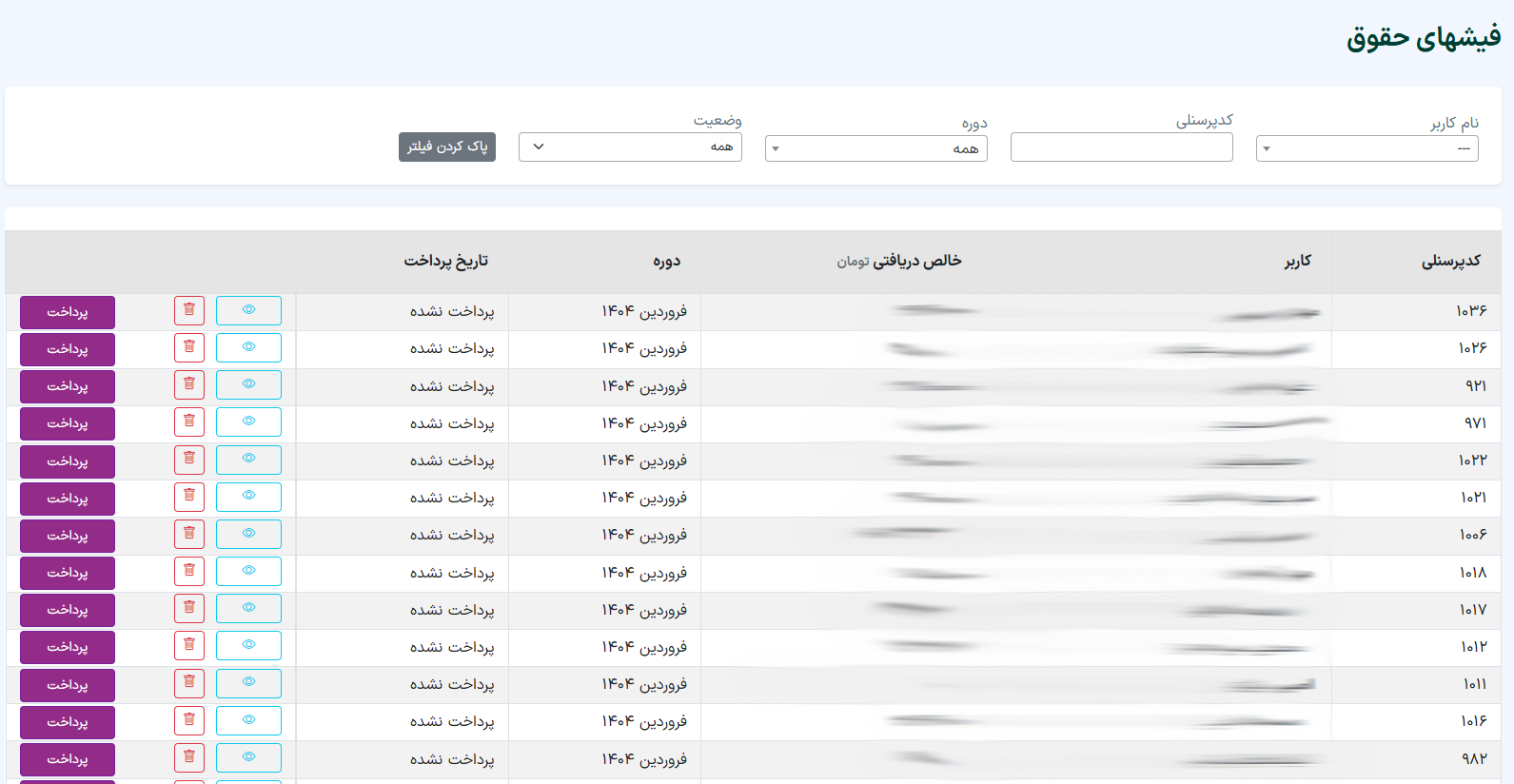View payslip of personnel code ۱۰۱۸

(x=248, y=571)
